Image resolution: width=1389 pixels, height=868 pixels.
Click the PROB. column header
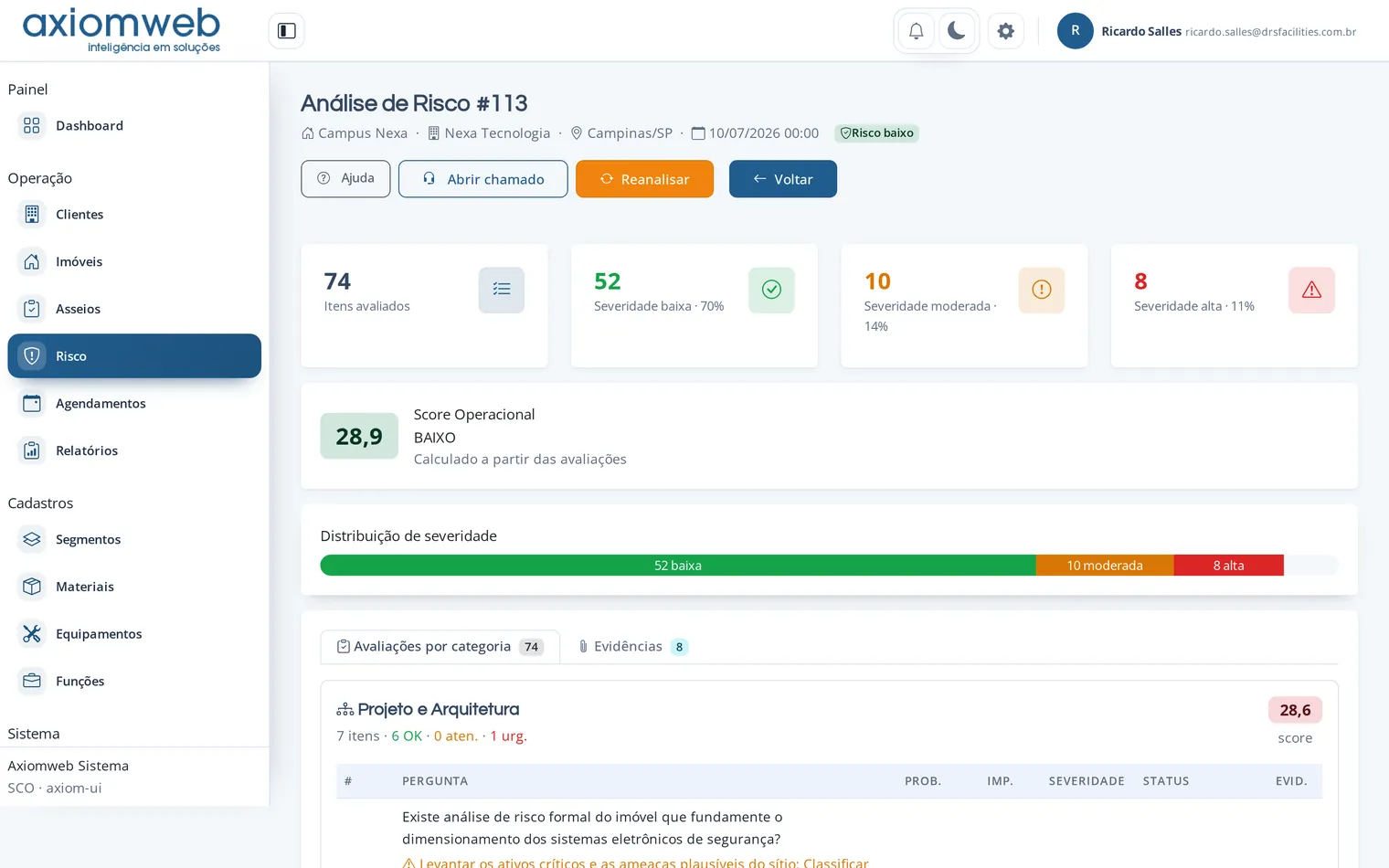pyautogui.click(x=923, y=781)
